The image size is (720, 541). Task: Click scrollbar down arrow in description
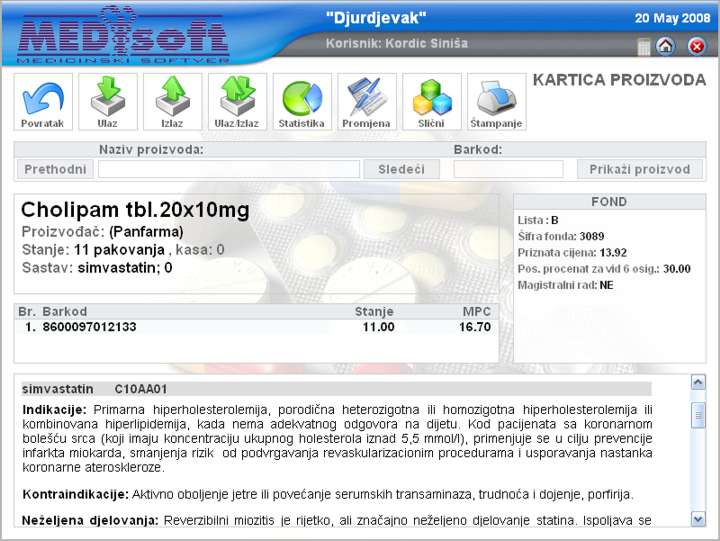tap(698, 519)
